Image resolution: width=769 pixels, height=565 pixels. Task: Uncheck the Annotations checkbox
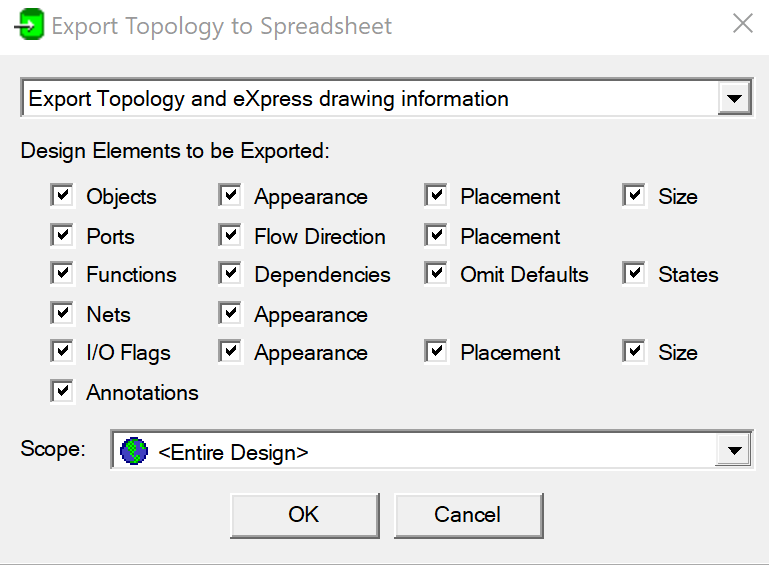[x=62, y=391]
